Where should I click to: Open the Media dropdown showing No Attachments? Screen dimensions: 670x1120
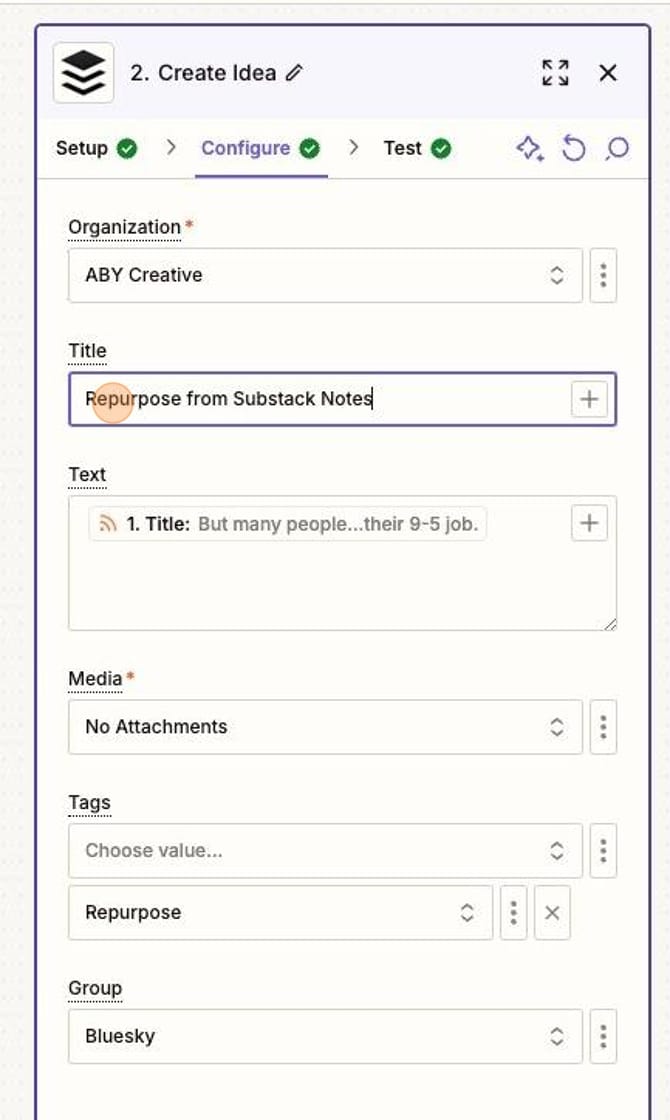coord(326,727)
